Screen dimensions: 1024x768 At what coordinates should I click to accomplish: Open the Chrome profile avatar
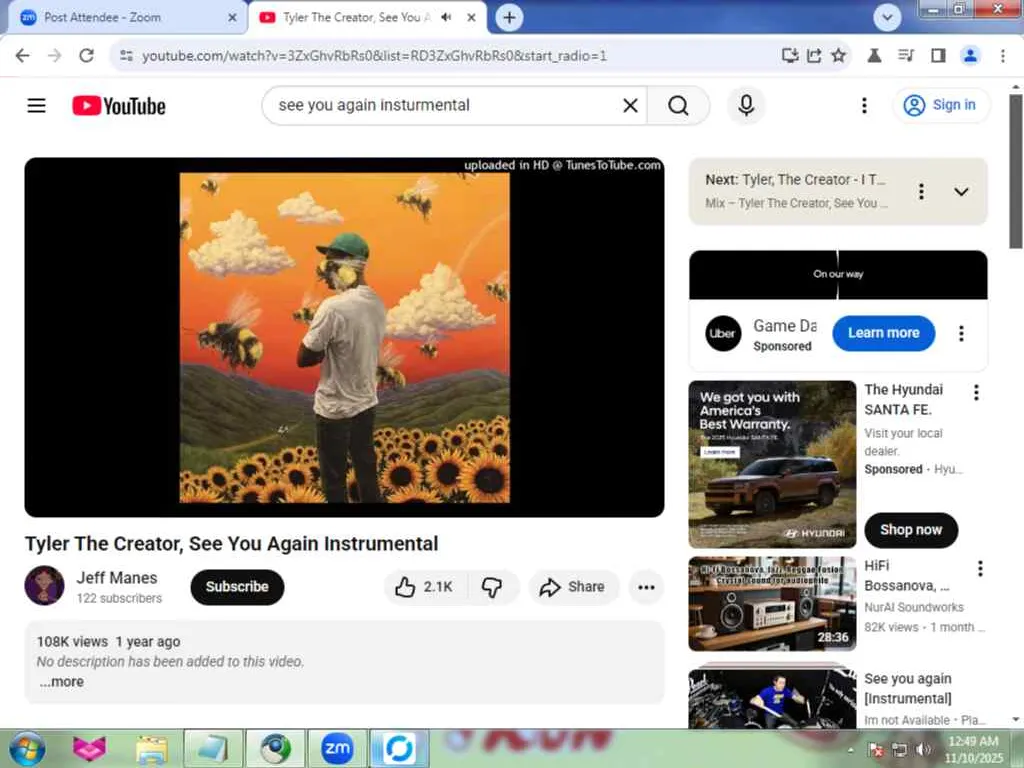point(970,56)
